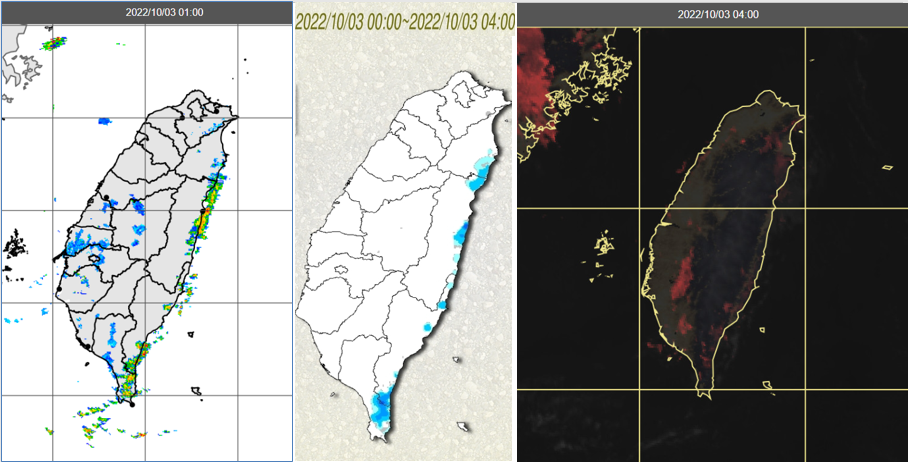The height and width of the screenshot is (462, 908).
Task: Click the radar echo off northwest coast
Action: point(53,43)
